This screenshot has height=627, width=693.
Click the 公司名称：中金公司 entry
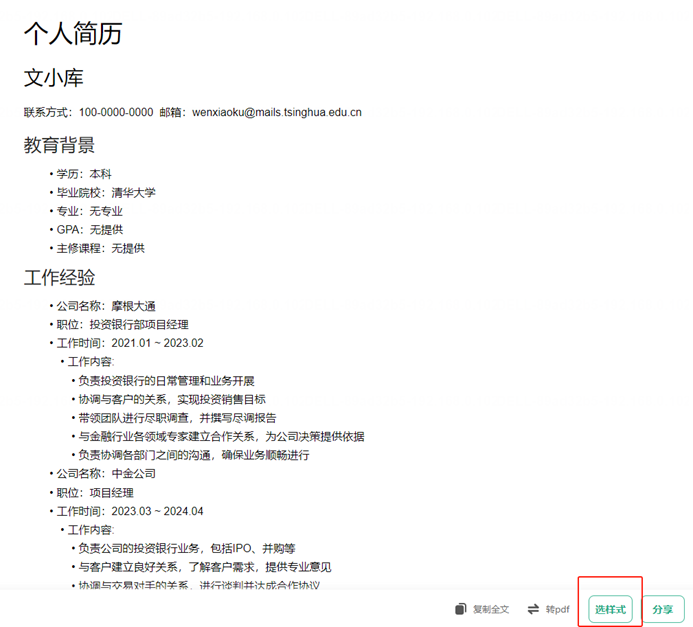click(x=106, y=474)
